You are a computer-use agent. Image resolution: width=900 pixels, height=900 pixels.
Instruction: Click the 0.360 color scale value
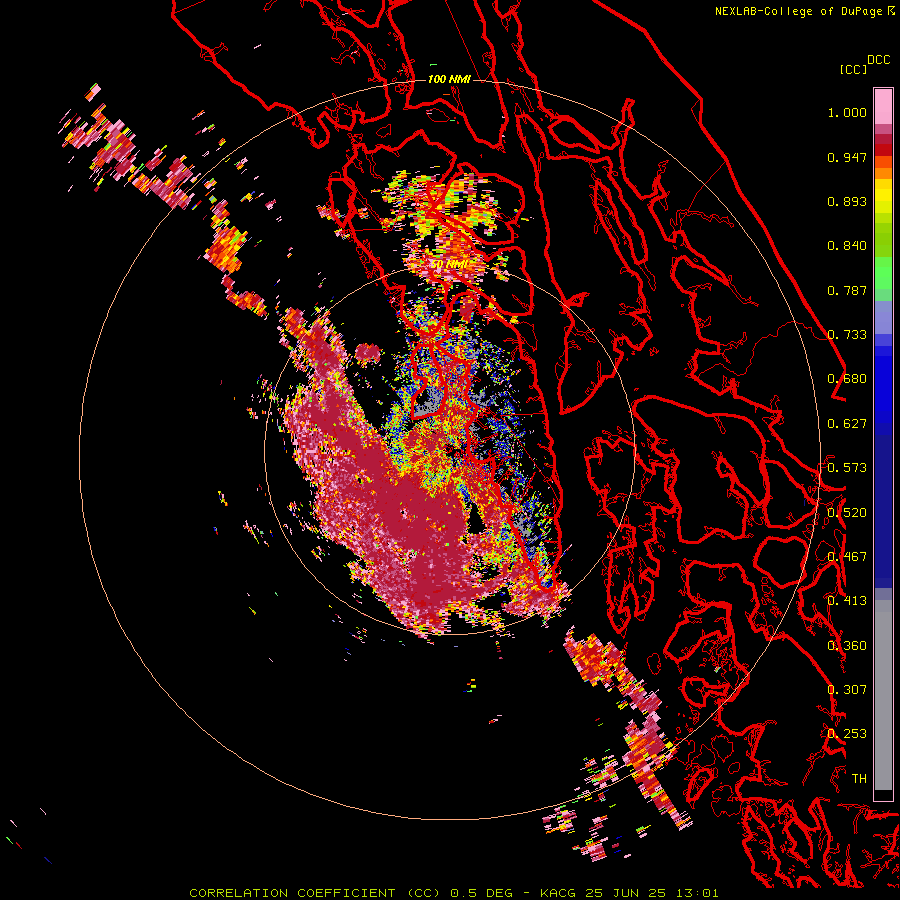coord(847,646)
